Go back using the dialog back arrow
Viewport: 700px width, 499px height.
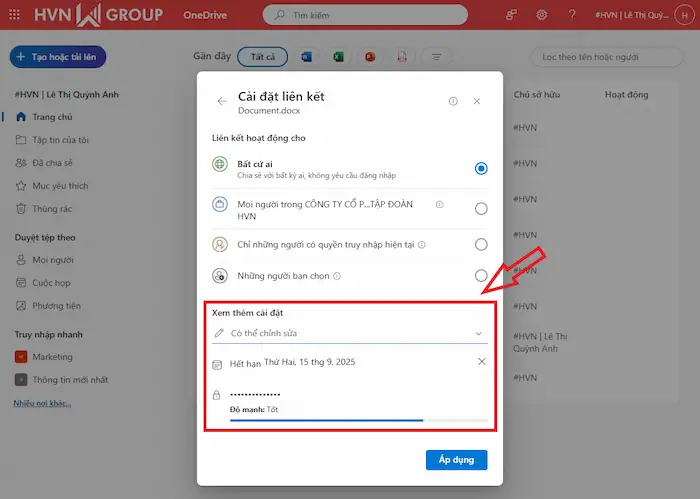click(x=222, y=101)
